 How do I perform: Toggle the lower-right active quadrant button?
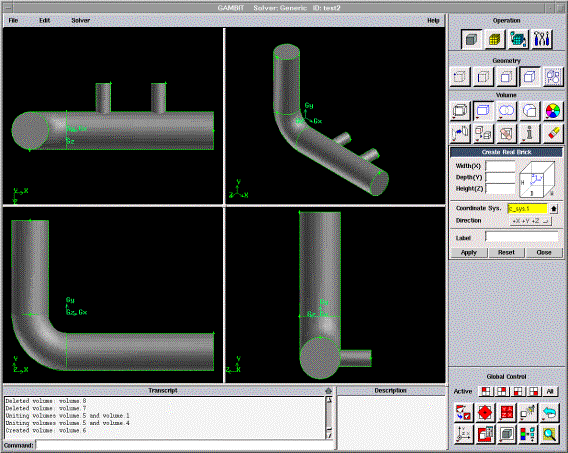point(534,391)
